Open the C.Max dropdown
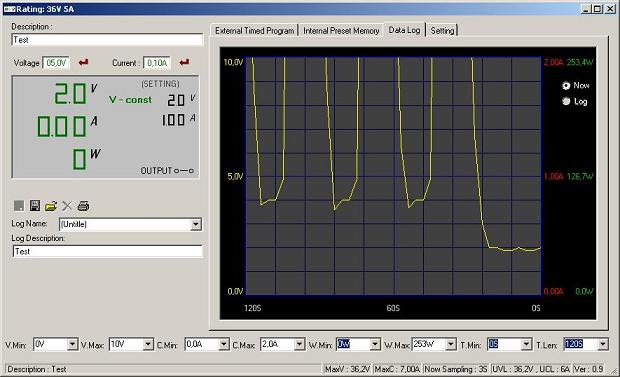 click(299, 345)
